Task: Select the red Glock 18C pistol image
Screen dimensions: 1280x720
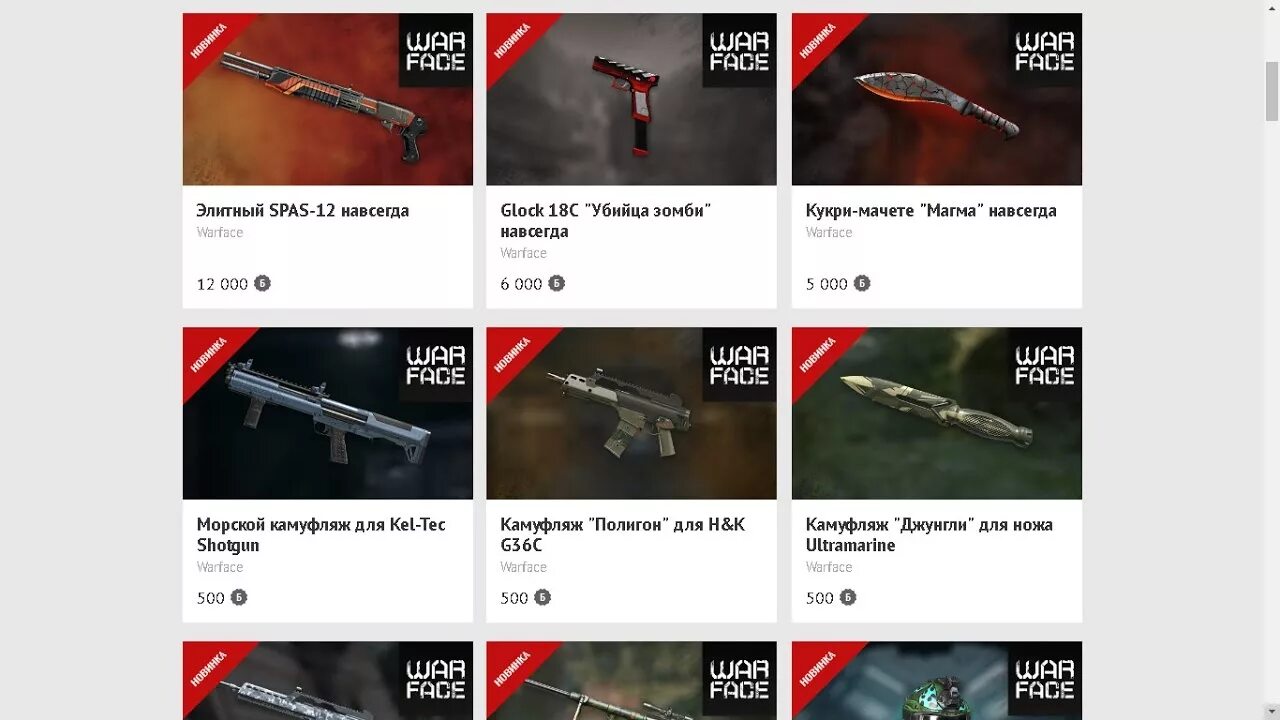Action: (632, 99)
